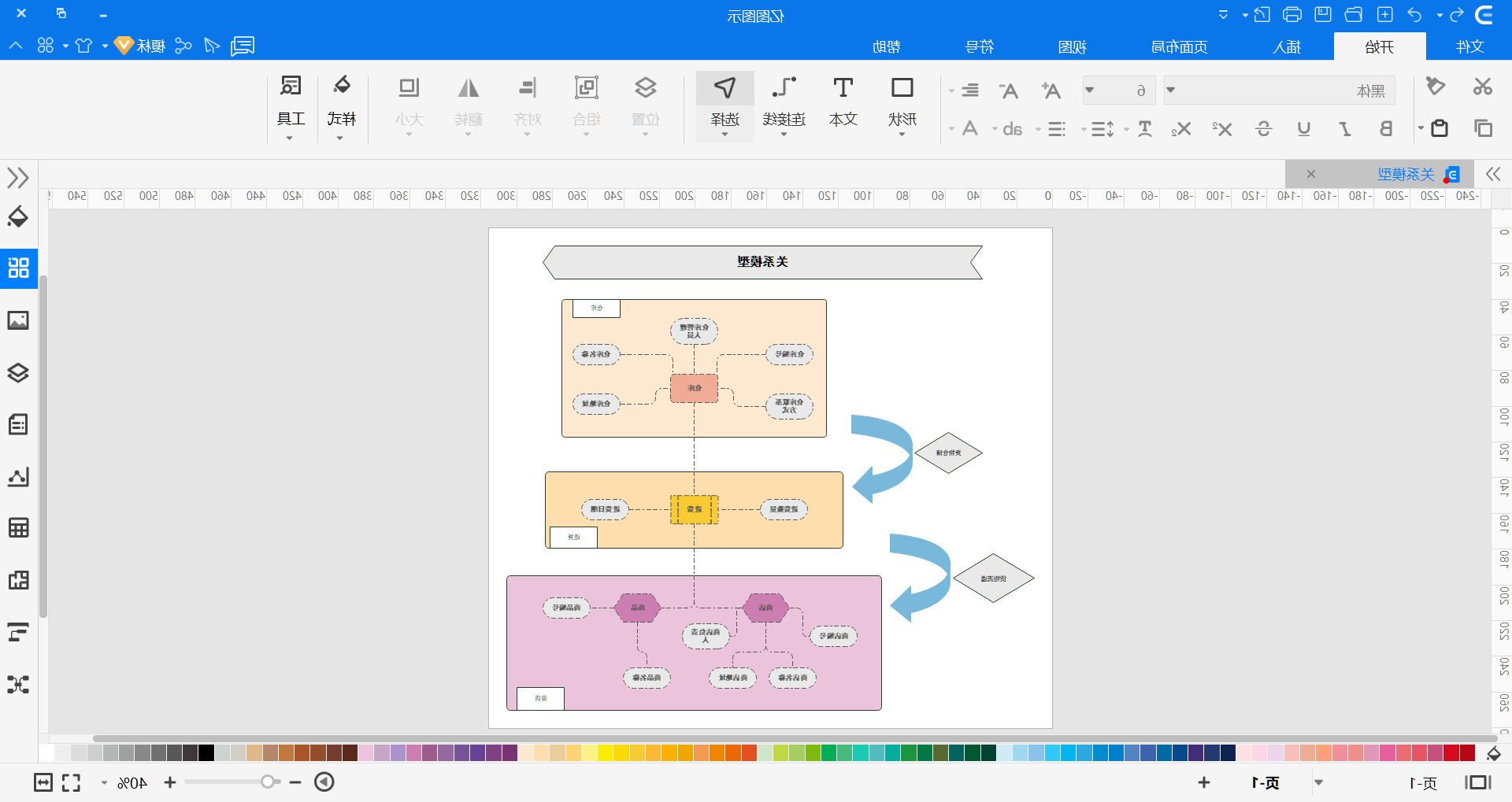Switch to the 插入 Insert tab
The width and height of the screenshot is (1512, 802).
click(x=1287, y=46)
